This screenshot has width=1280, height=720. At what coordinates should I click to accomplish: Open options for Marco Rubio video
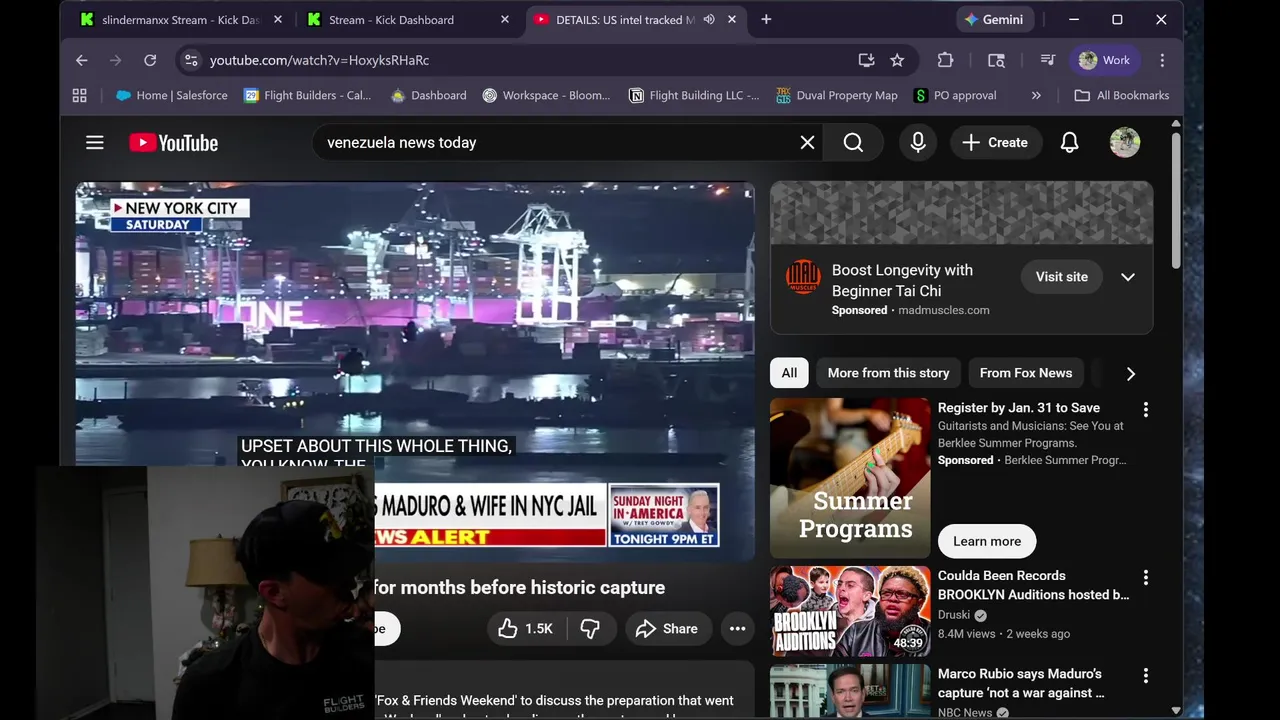coord(1146,676)
